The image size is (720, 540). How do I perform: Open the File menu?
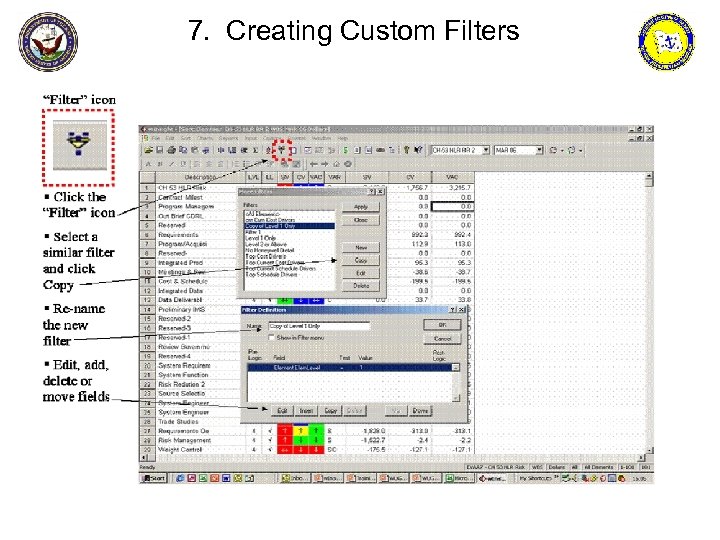156,138
